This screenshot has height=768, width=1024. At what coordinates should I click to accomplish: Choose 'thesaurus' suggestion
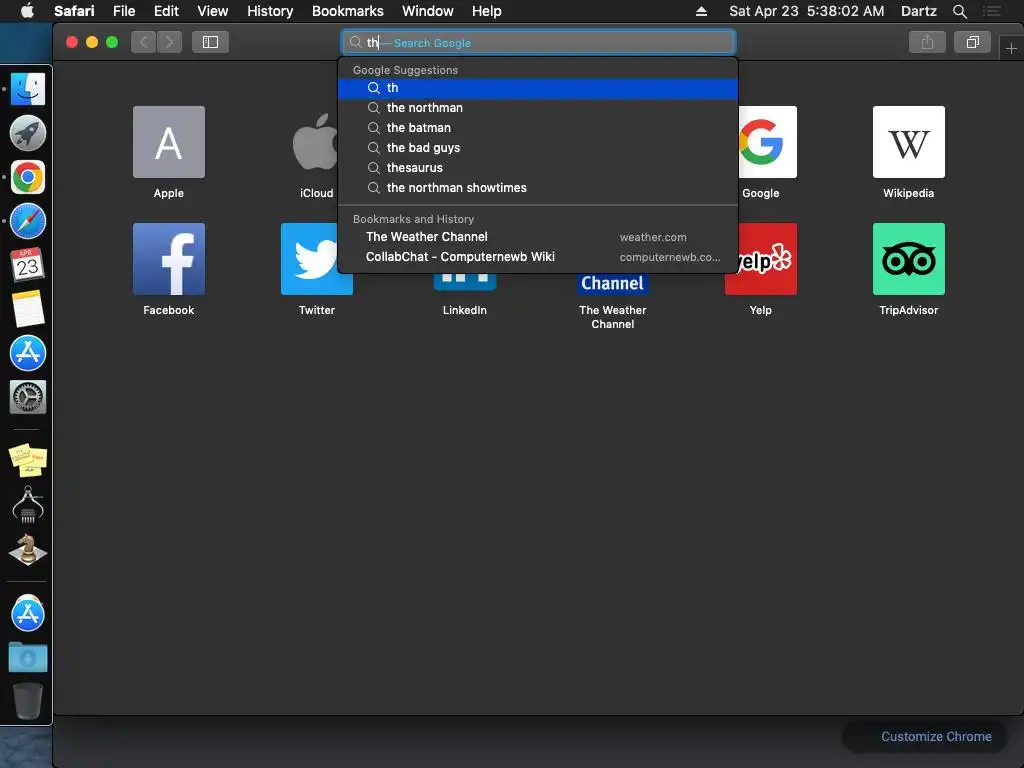538,168
